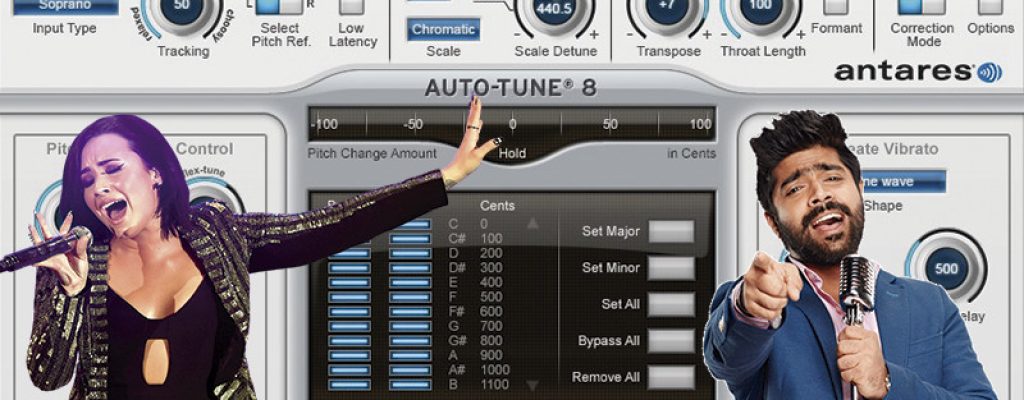1024x400 pixels.
Task: Click the cents value 1100
Action: 494,385
